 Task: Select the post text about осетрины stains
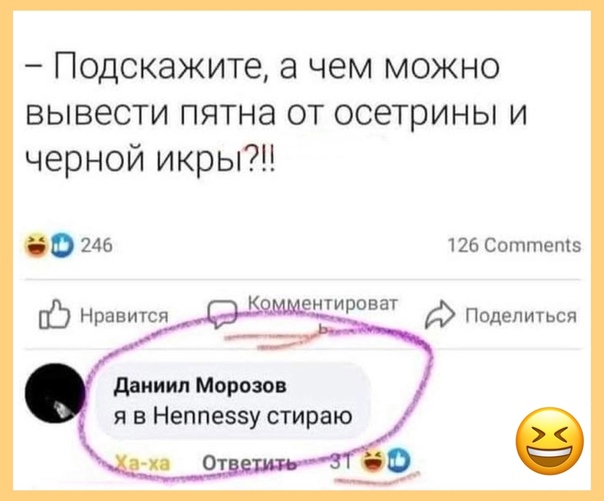click(x=276, y=114)
